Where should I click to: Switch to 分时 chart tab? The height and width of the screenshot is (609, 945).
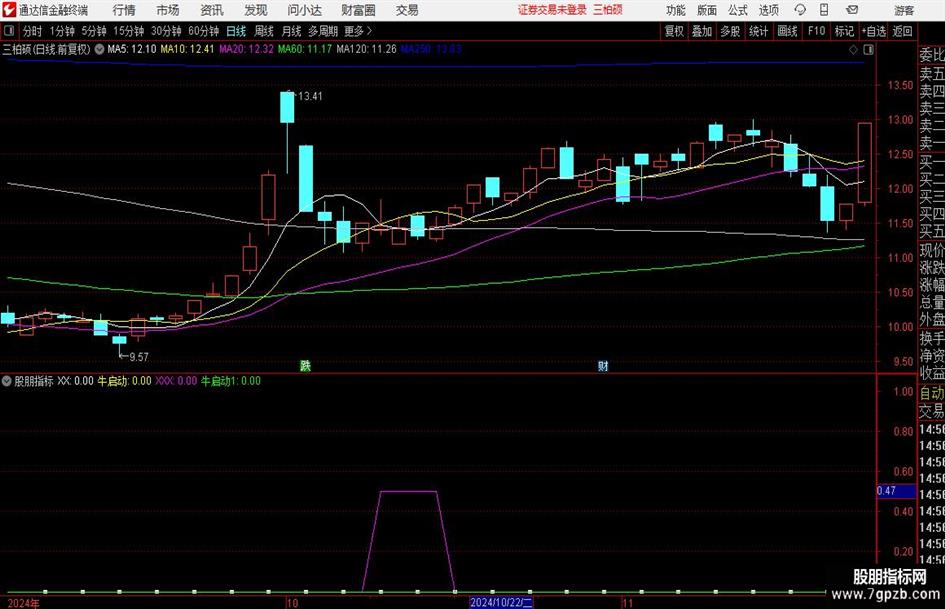coord(33,31)
